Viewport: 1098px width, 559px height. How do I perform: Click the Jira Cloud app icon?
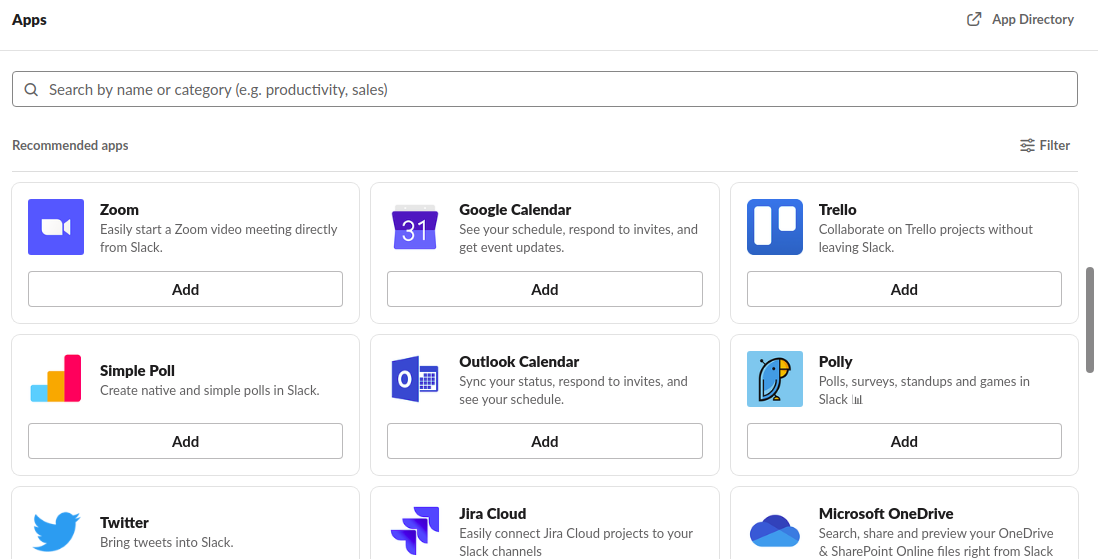415,531
